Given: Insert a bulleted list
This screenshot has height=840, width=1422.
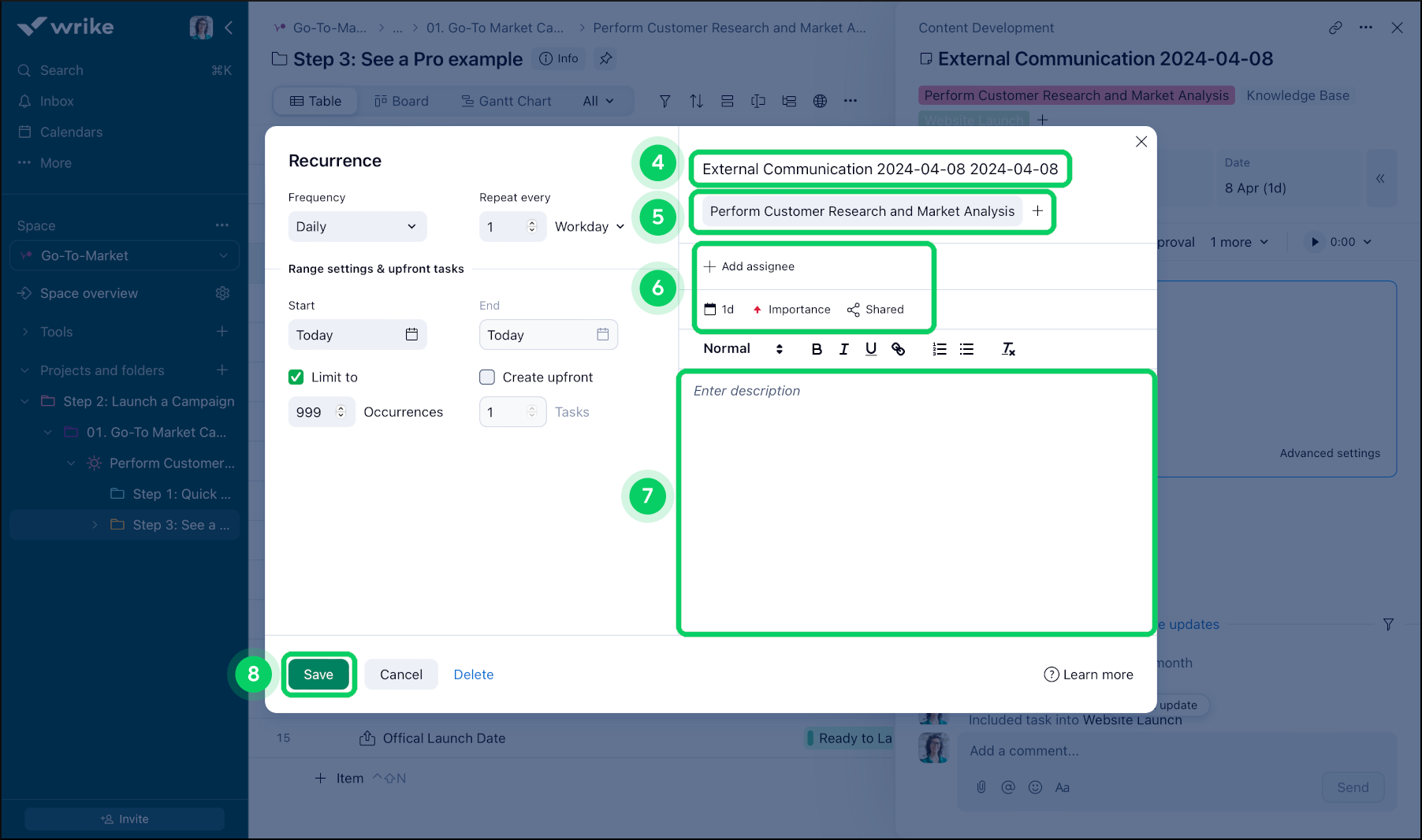Looking at the screenshot, I should click(966, 349).
